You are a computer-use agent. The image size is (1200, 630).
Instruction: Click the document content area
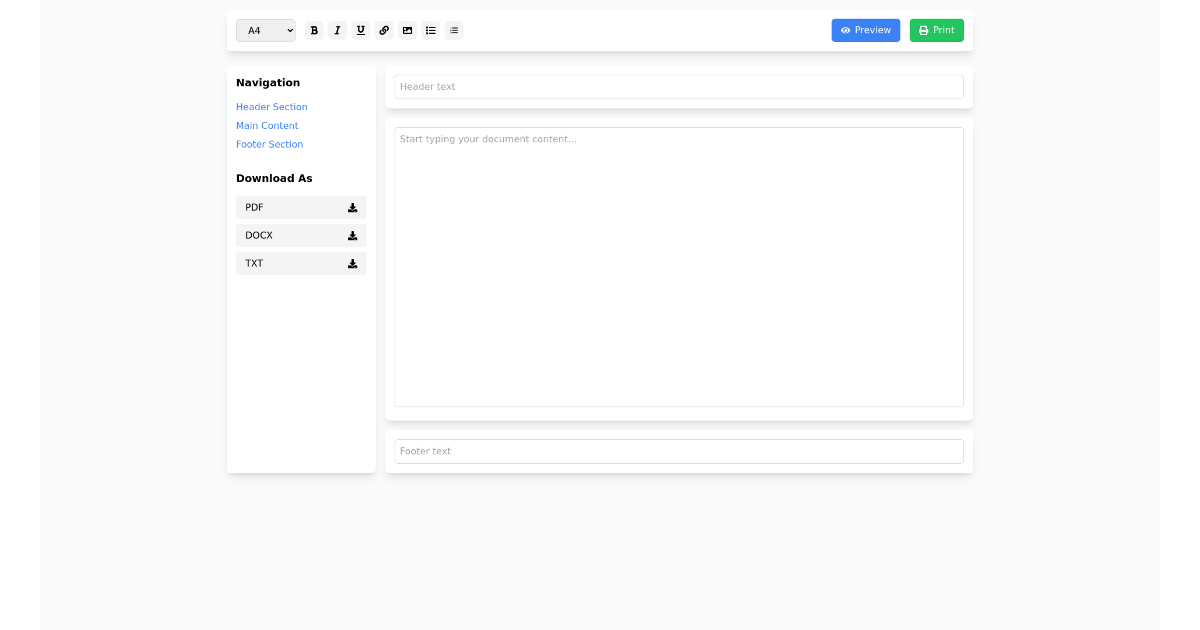tap(678, 266)
